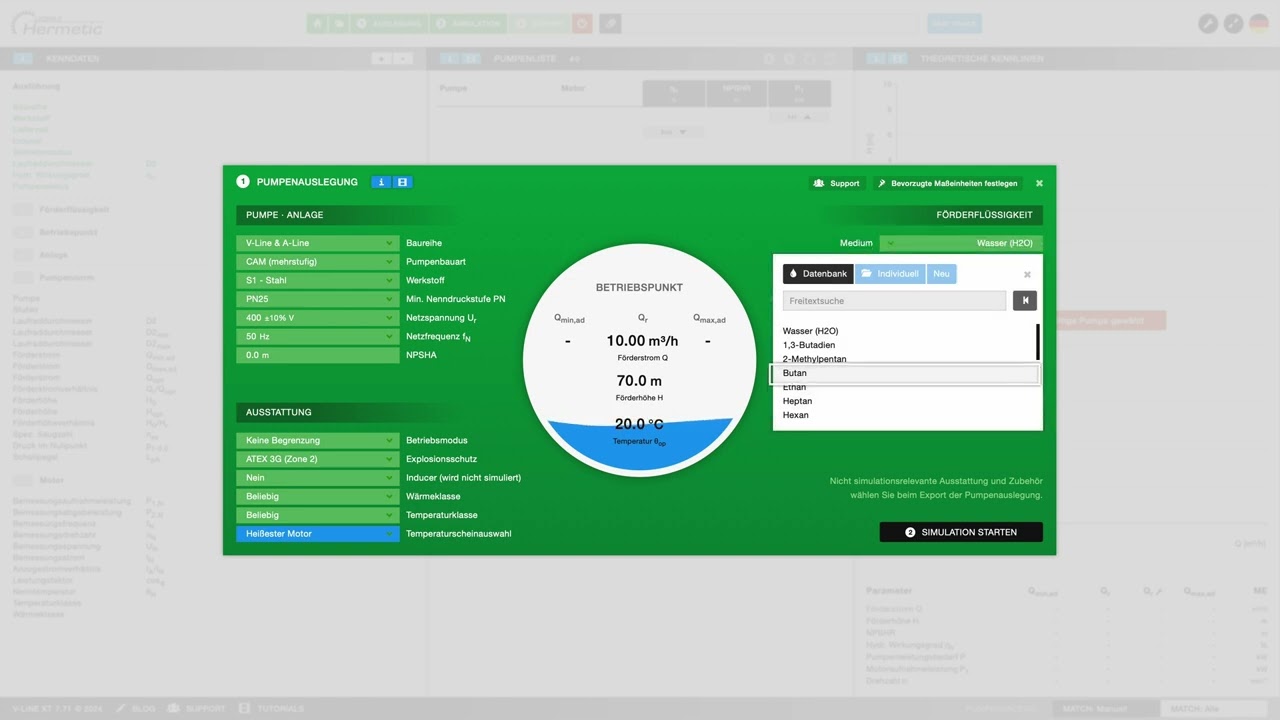Click the Qmin,ad dash value

(568, 341)
